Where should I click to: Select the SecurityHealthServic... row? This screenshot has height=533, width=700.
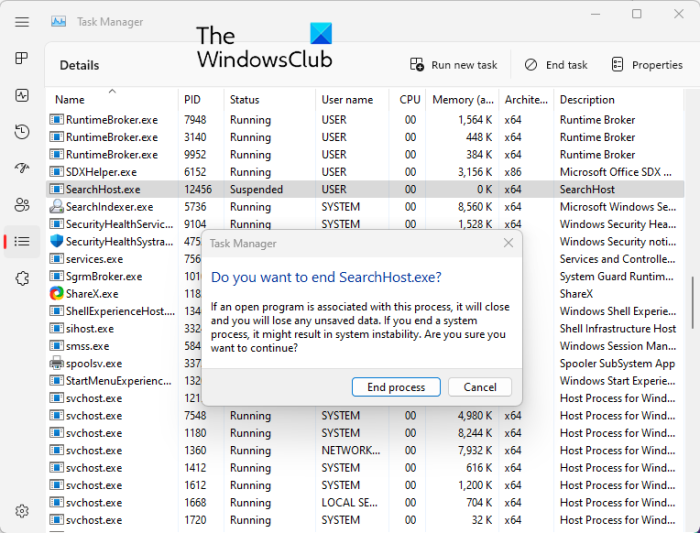[x=365, y=224]
